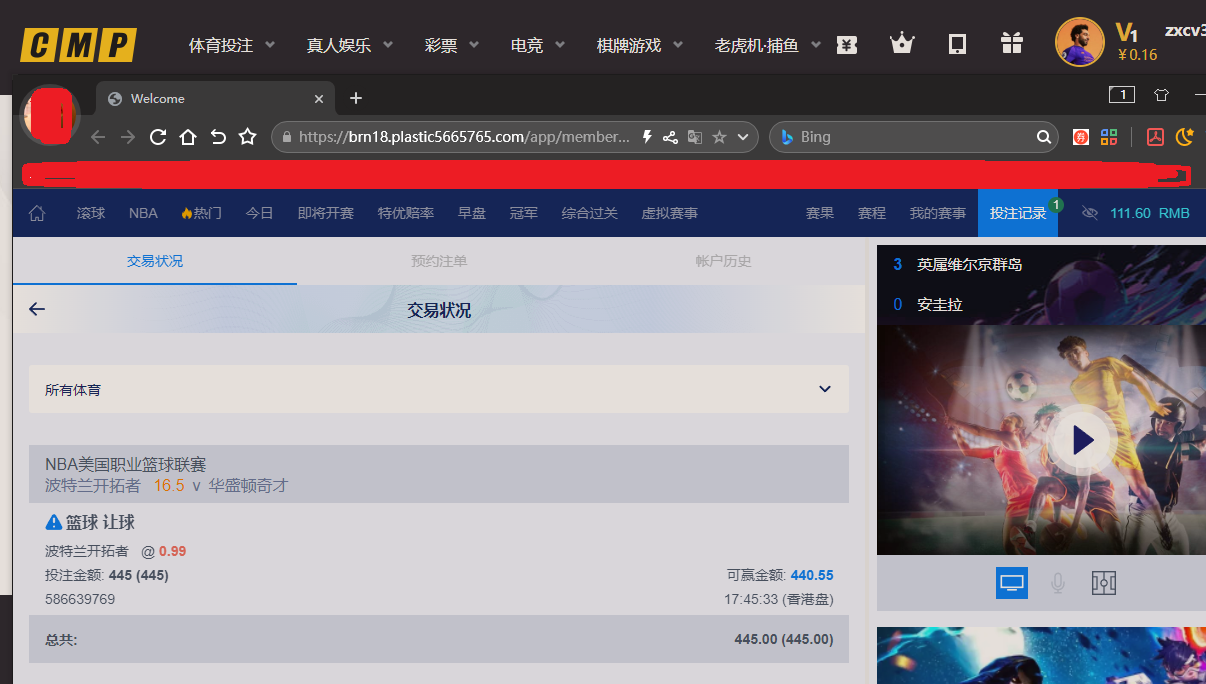Open the gift box rewards icon
Viewport: 1206px width, 684px height.
[x=1011, y=44]
